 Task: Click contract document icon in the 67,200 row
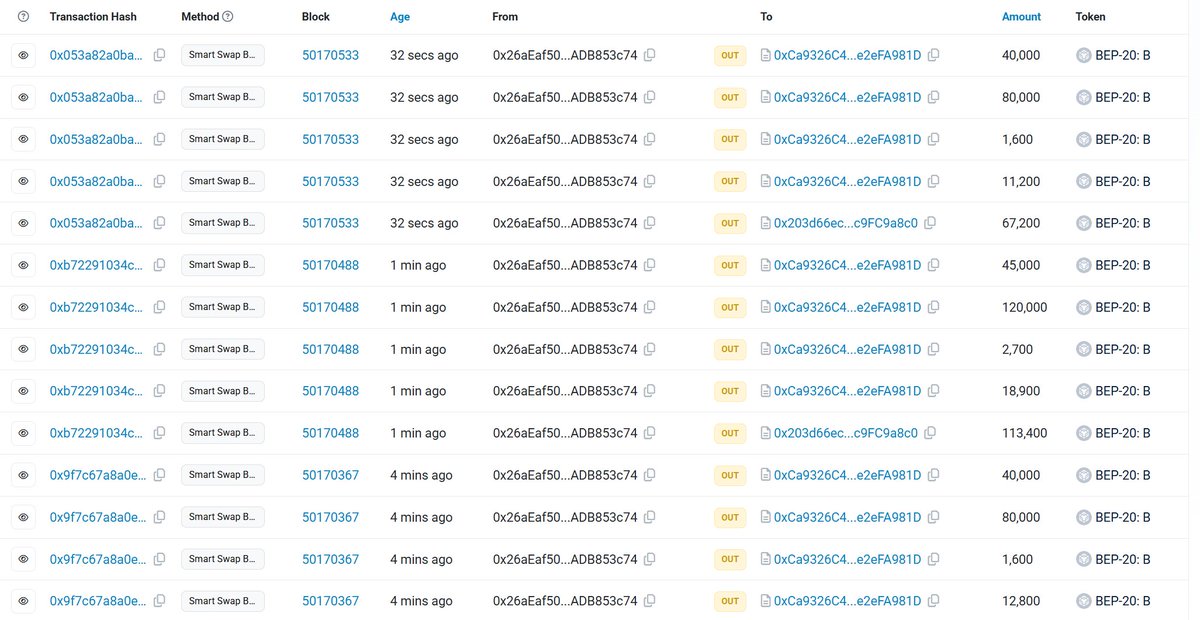pyautogui.click(x=766, y=224)
